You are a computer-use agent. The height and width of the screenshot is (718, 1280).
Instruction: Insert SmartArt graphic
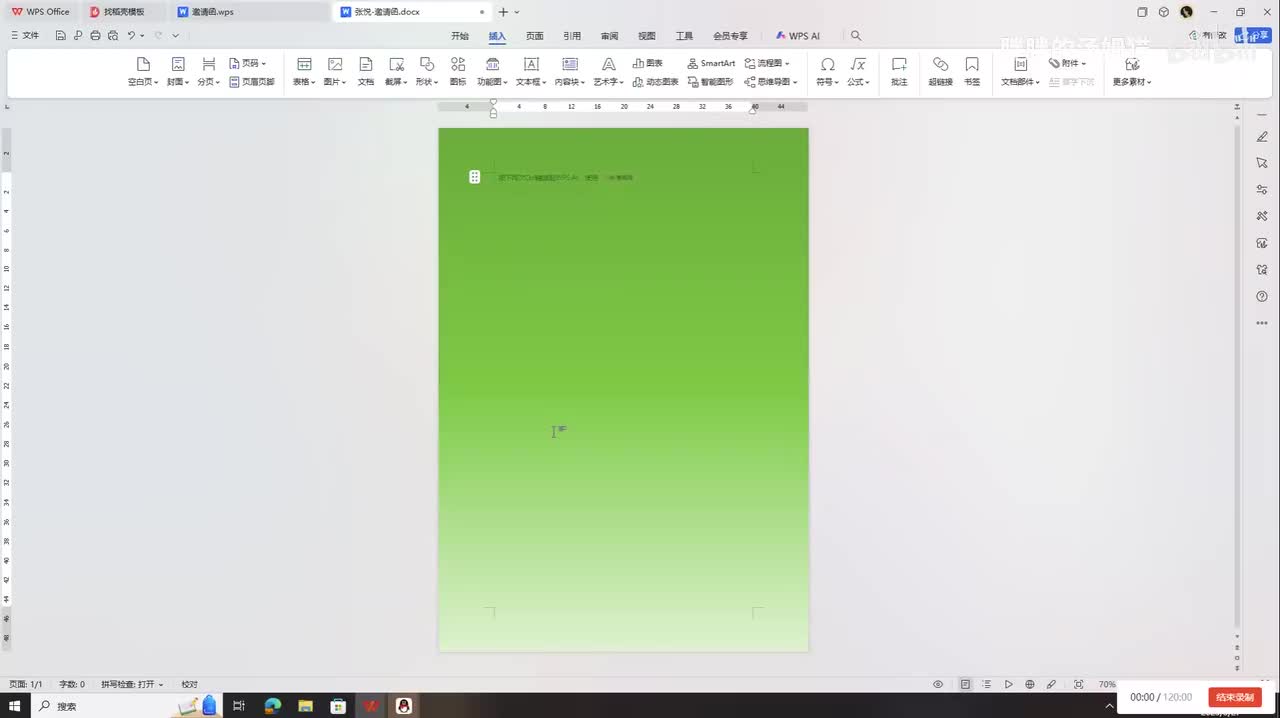pyautogui.click(x=711, y=63)
